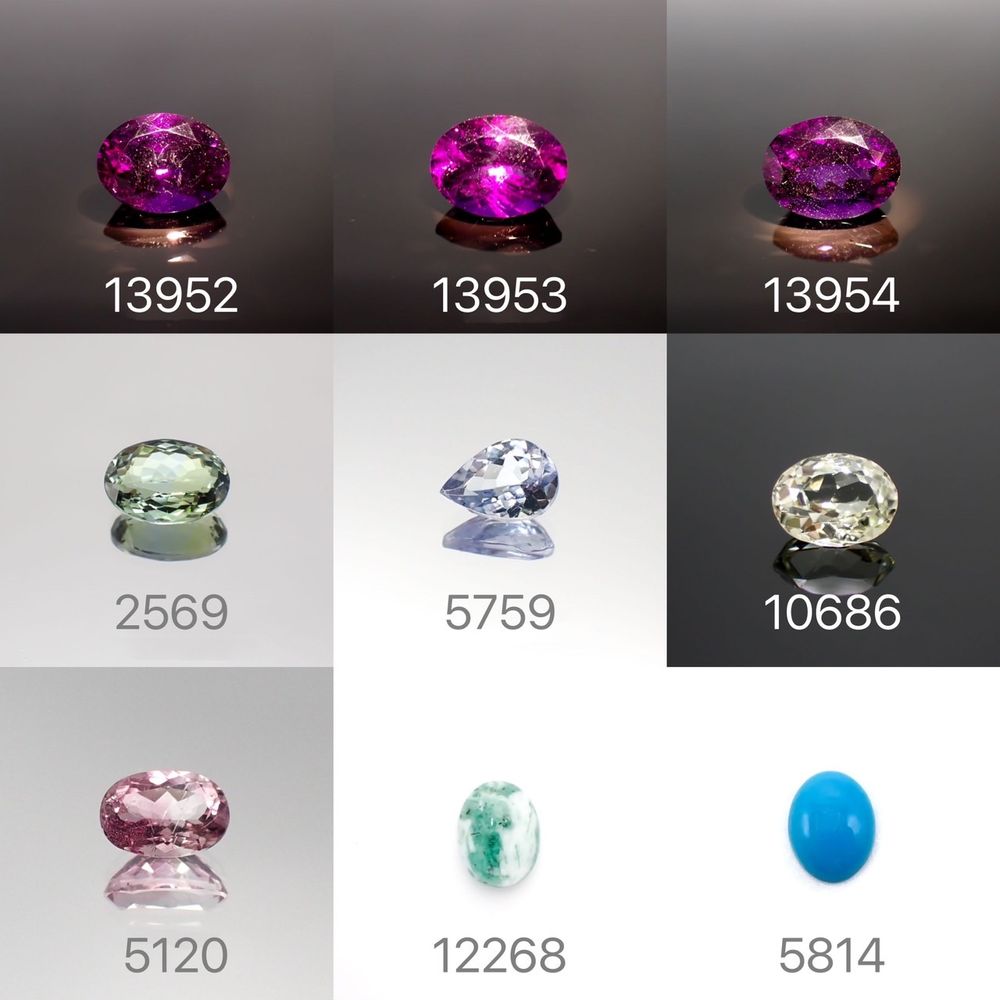The width and height of the screenshot is (1000, 1000).
Task: Select the purple gem photo numbered 13953
Action: coord(499,166)
